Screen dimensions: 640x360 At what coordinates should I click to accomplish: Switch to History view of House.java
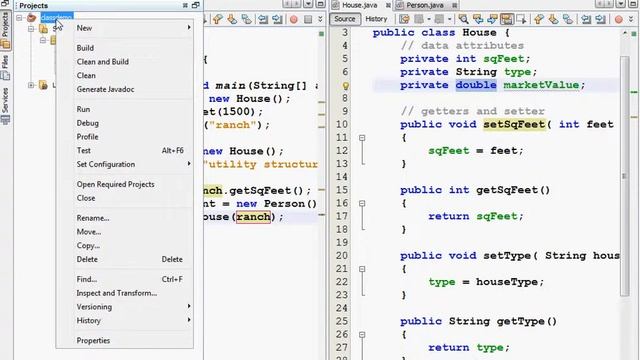click(376, 19)
